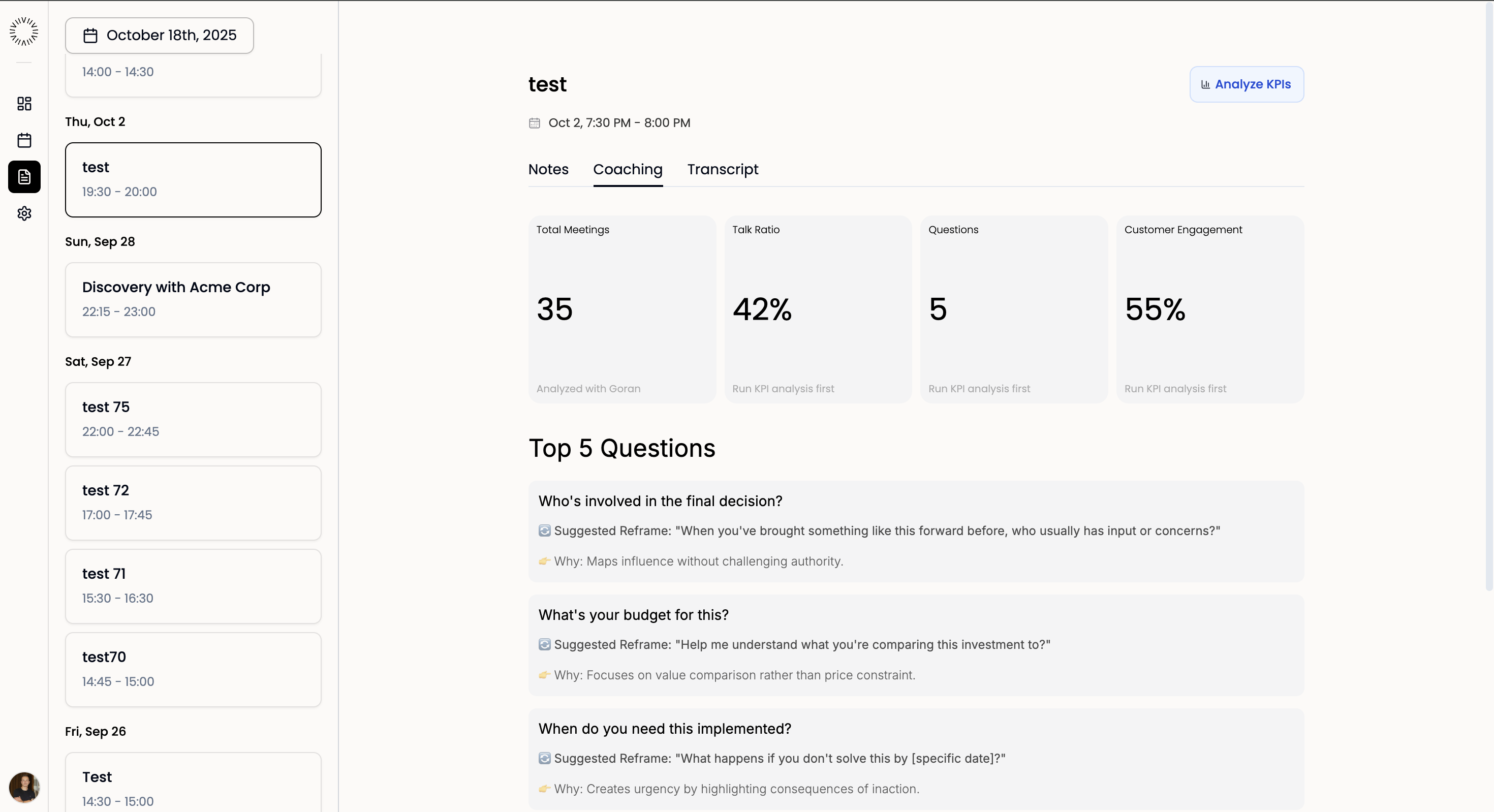Screen dimensions: 1494x812
Task: Click the calendar icon beside meeting date
Action: tap(534, 123)
